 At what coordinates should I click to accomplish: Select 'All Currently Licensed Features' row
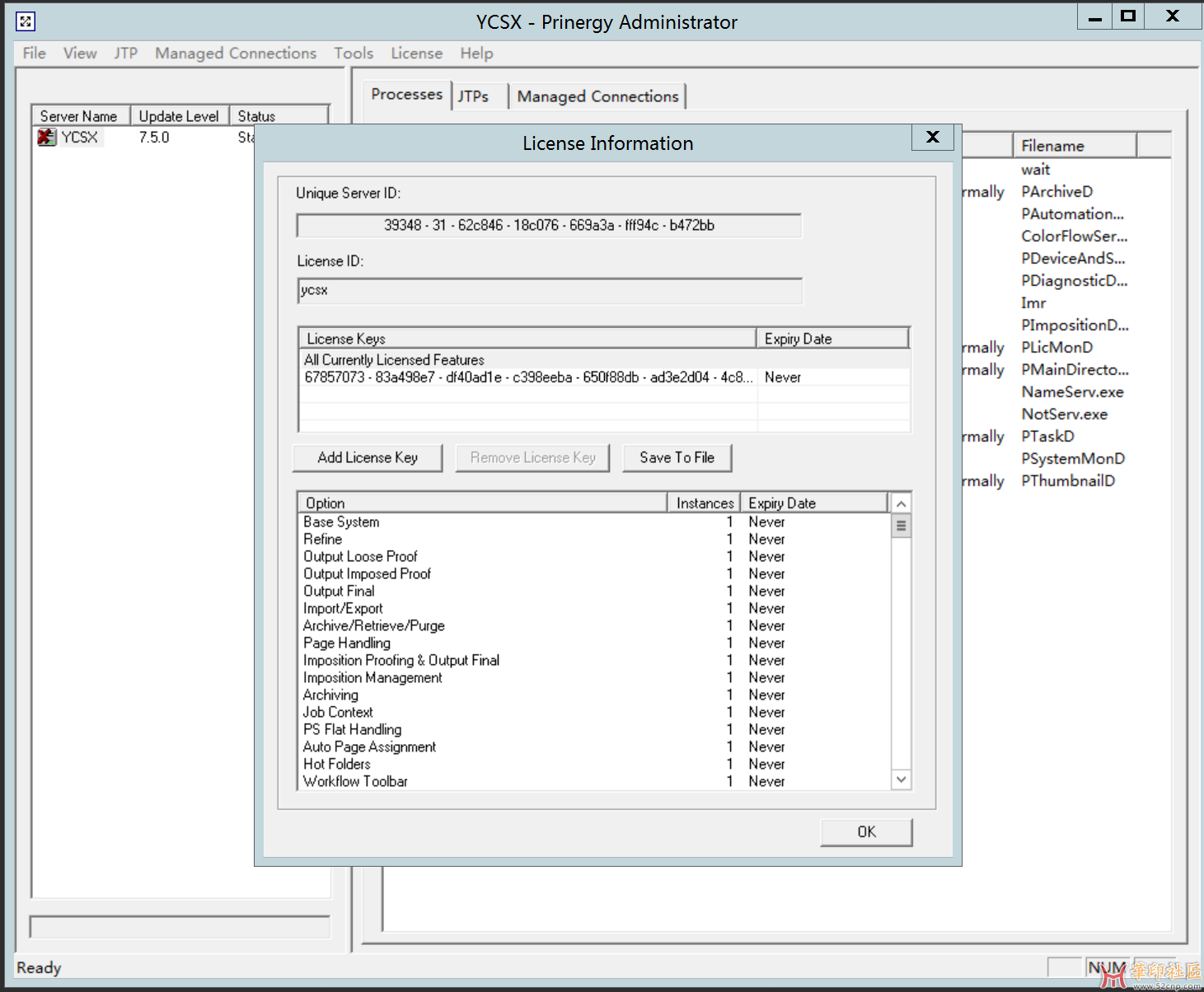tap(605, 360)
